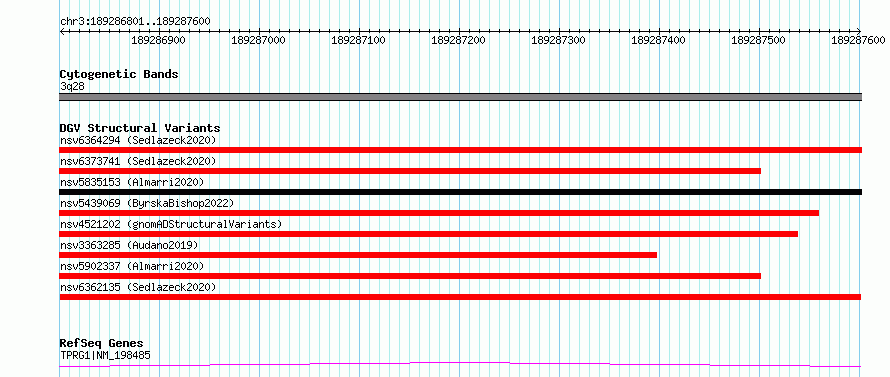Screen dimensions: 890x377
Task: Open nsv4521202 (gnomADStructuralVariants) label
Action: pos(171,224)
